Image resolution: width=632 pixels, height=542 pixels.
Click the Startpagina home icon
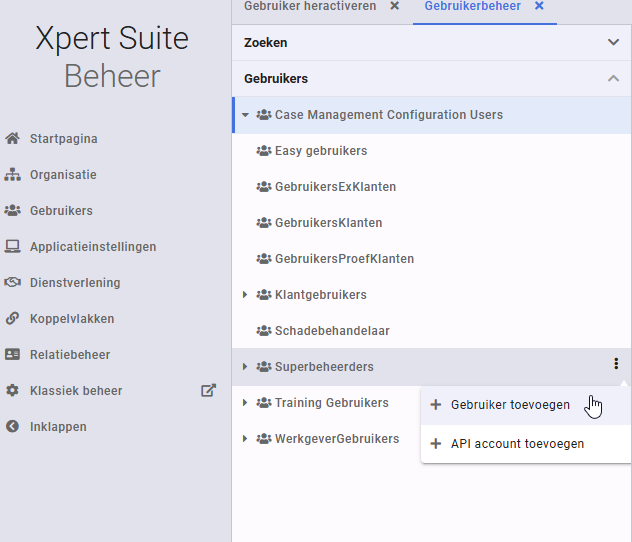click(x=12, y=138)
